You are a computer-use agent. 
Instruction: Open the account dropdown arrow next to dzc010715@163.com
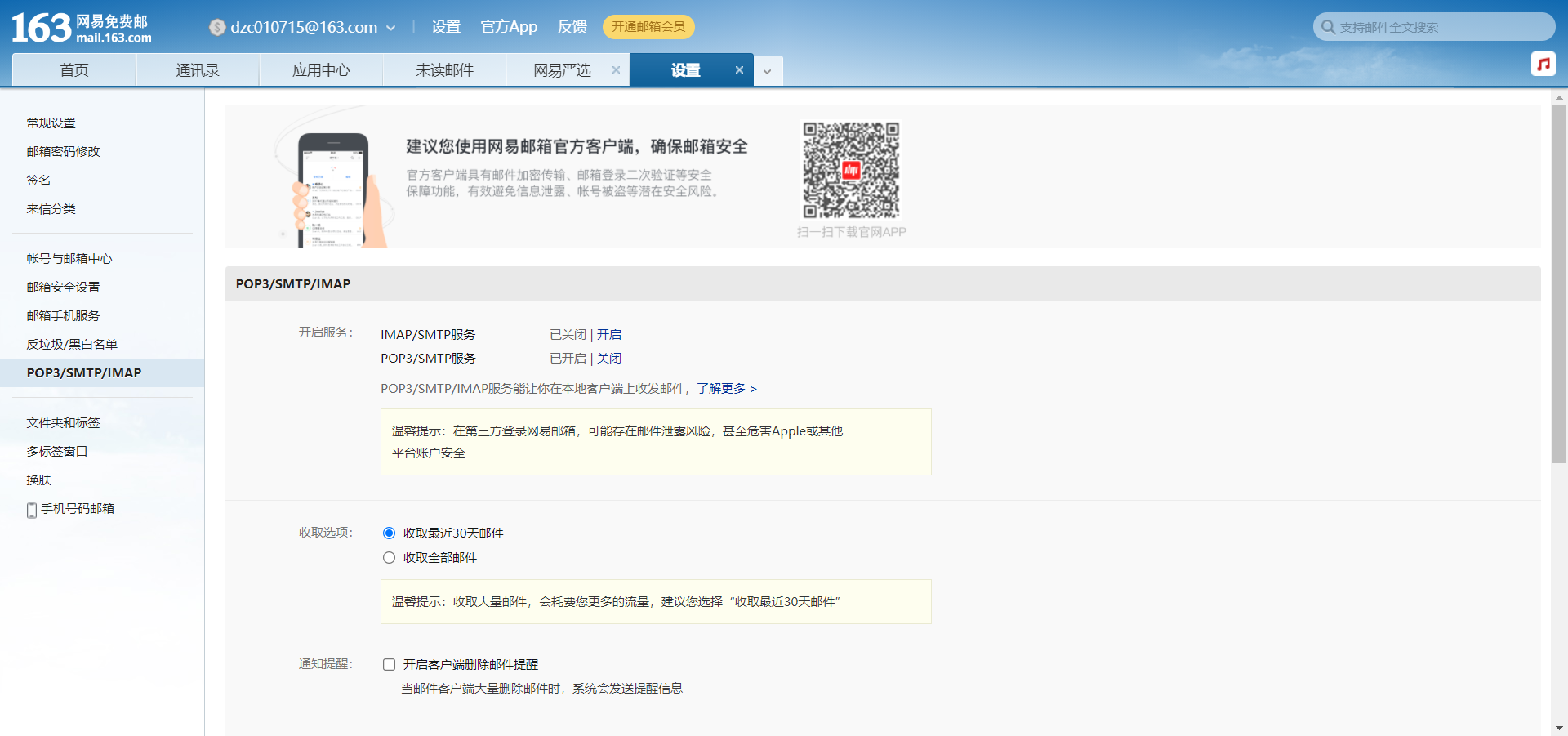point(391,28)
